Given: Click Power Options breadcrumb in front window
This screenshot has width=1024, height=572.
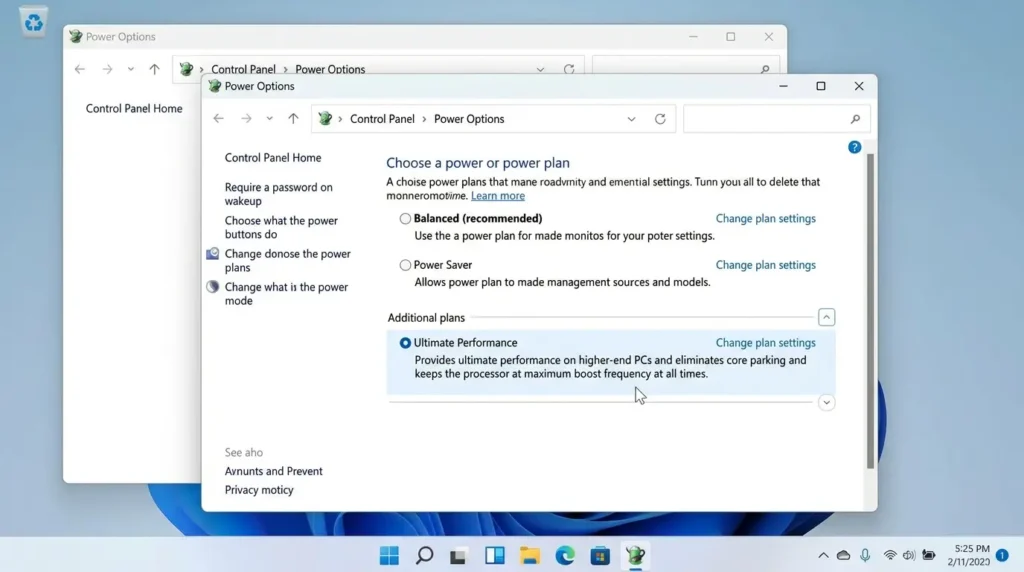Looking at the screenshot, I should pos(469,119).
